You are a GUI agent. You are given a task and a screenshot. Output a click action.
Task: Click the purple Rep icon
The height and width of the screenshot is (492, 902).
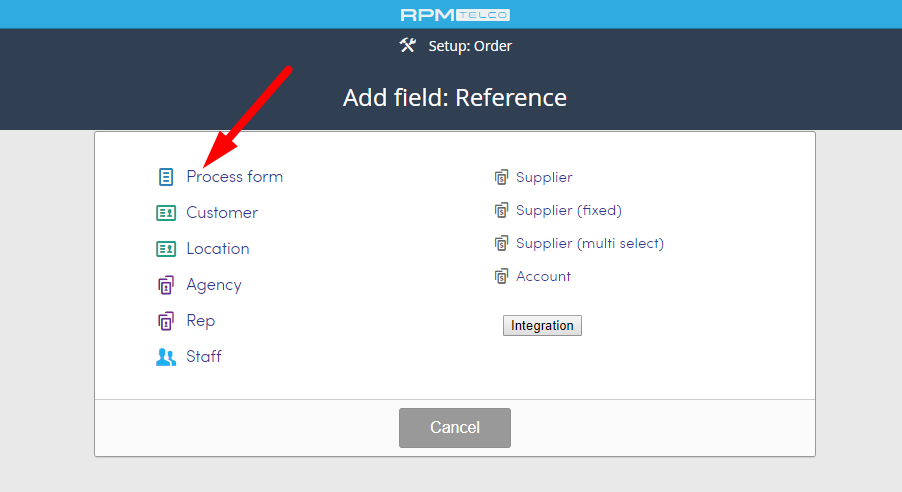pyautogui.click(x=166, y=321)
